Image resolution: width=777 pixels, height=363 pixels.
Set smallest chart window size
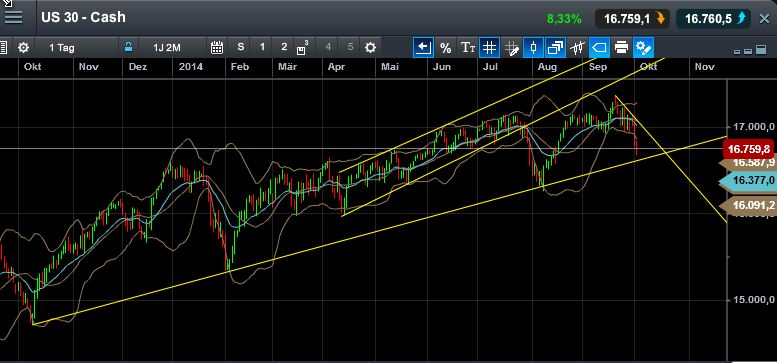pyautogui.click(x=737, y=51)
